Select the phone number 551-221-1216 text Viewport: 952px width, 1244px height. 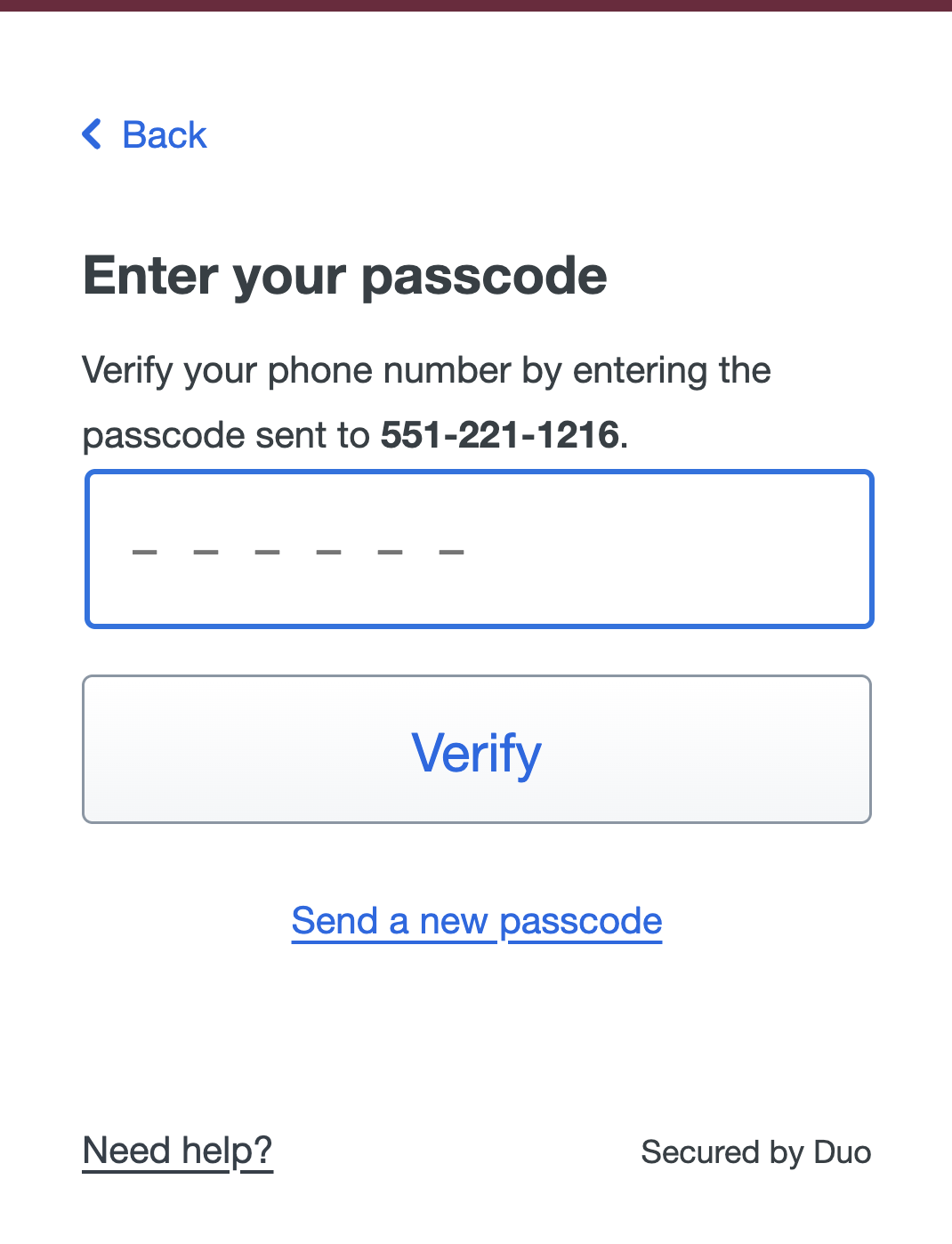[x=499, y=435]
